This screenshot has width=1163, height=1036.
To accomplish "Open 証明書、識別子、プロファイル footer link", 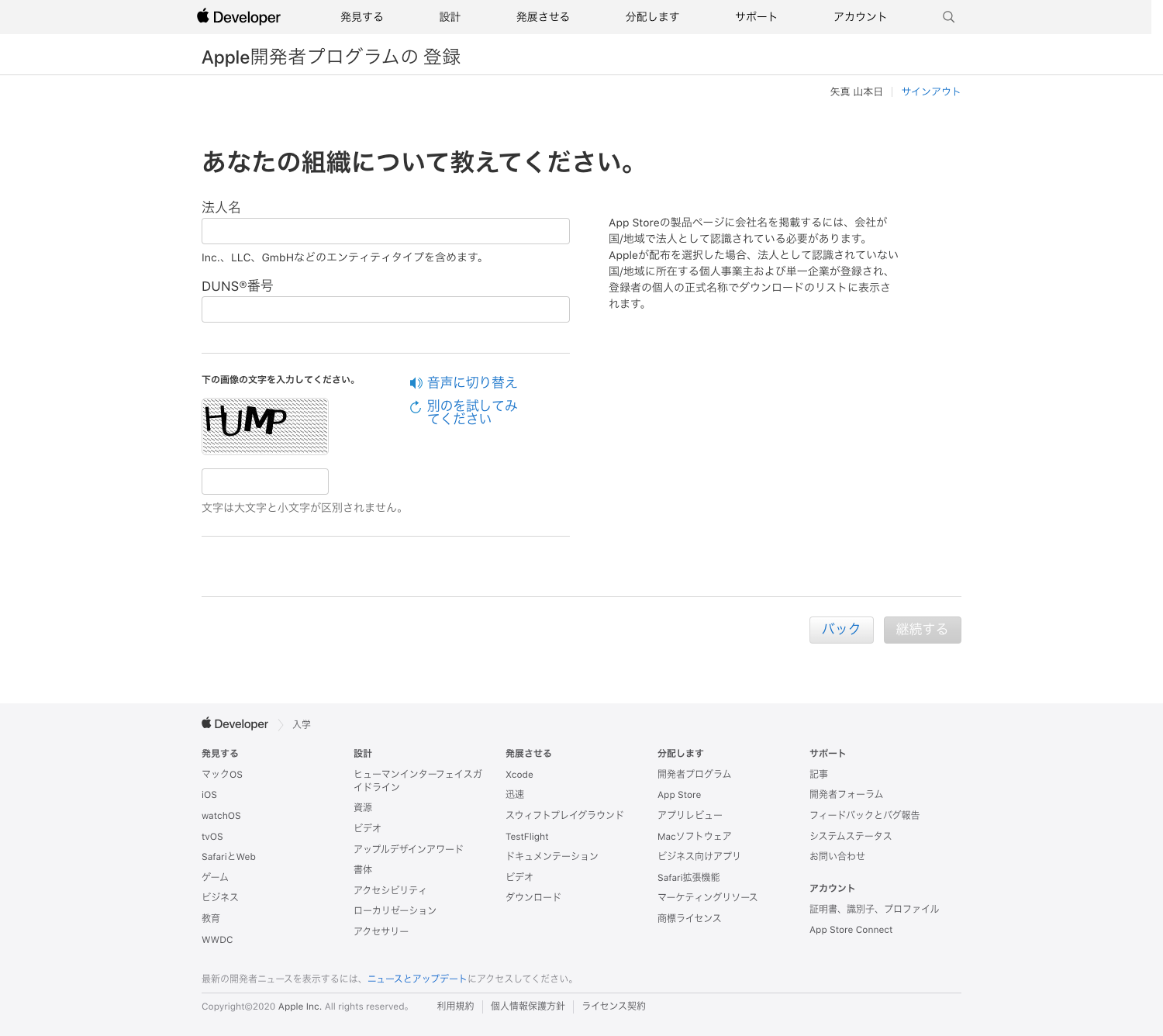I will coord(875,909).
